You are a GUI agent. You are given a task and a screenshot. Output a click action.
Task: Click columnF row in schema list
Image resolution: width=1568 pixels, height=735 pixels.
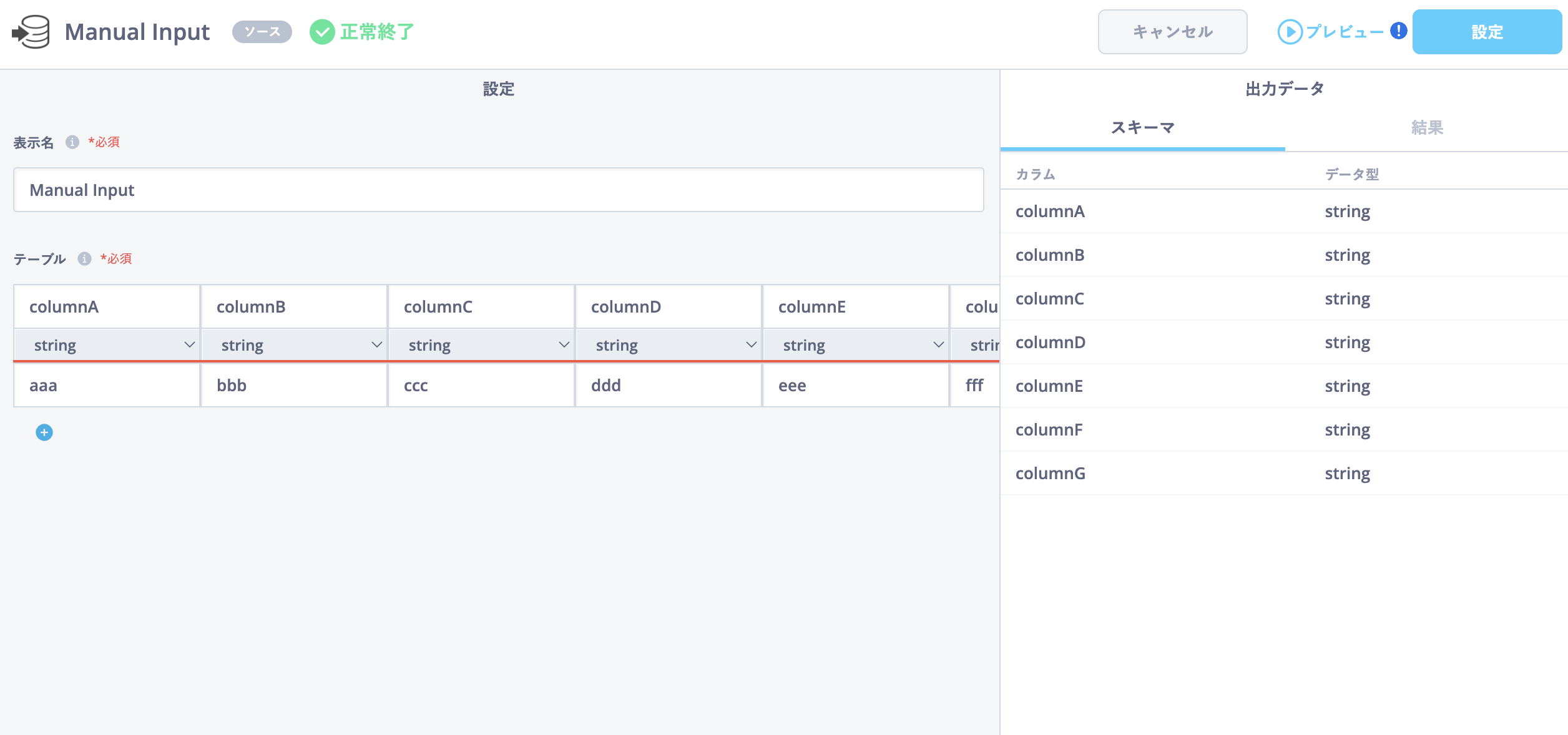tap(1284, 430)
